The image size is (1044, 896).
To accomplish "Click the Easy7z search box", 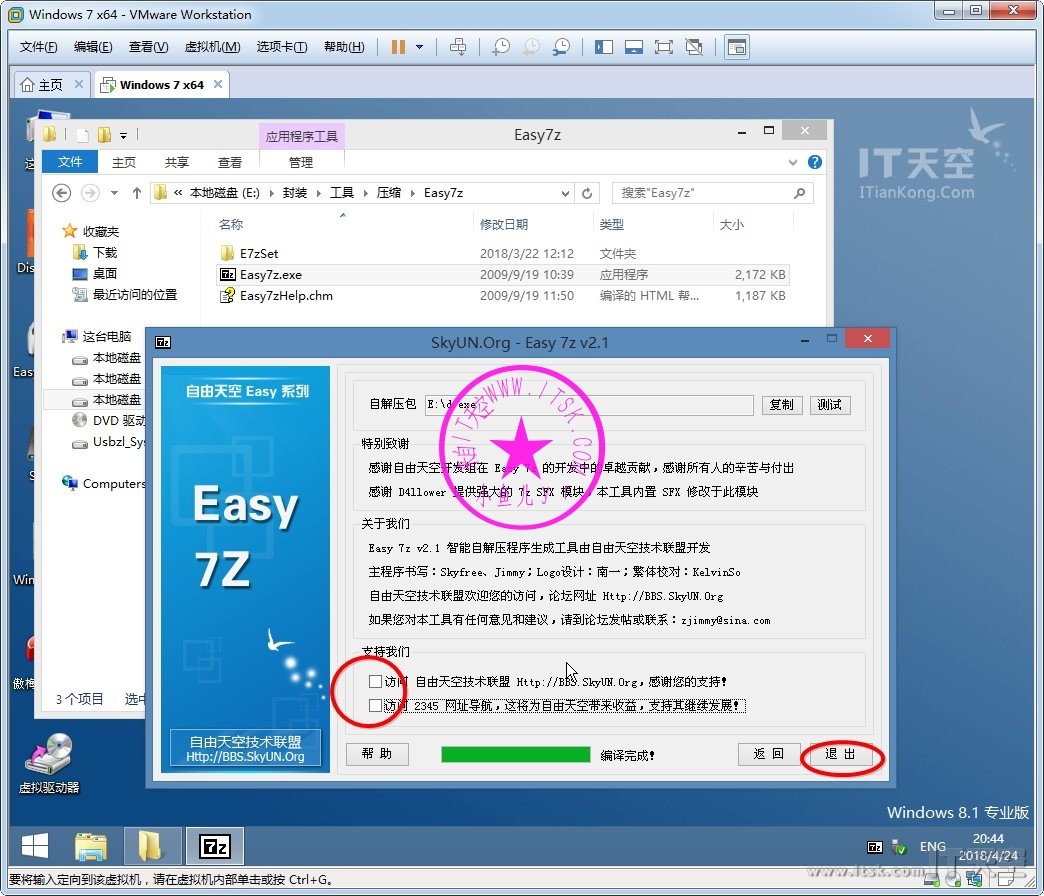I will coord(705,193).
